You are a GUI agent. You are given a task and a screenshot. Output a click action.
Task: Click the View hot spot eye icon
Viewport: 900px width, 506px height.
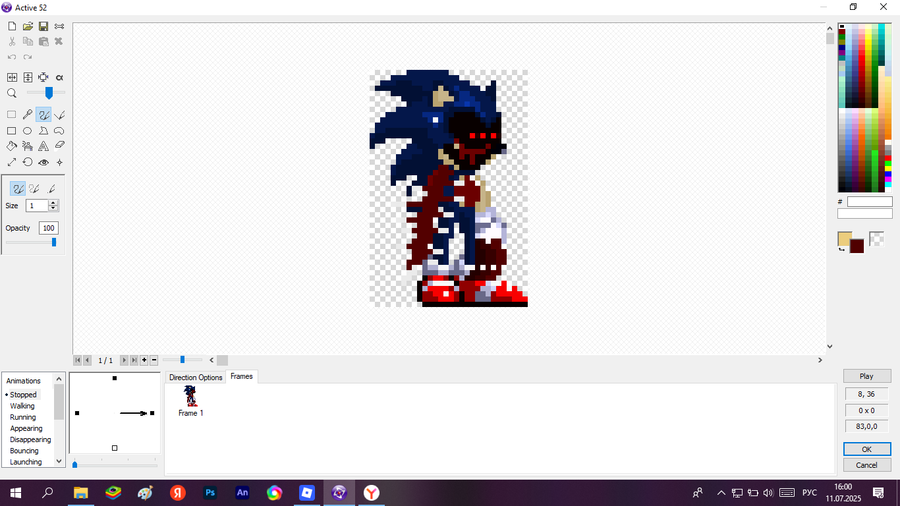pyautogui.click(x=44, y=162)
